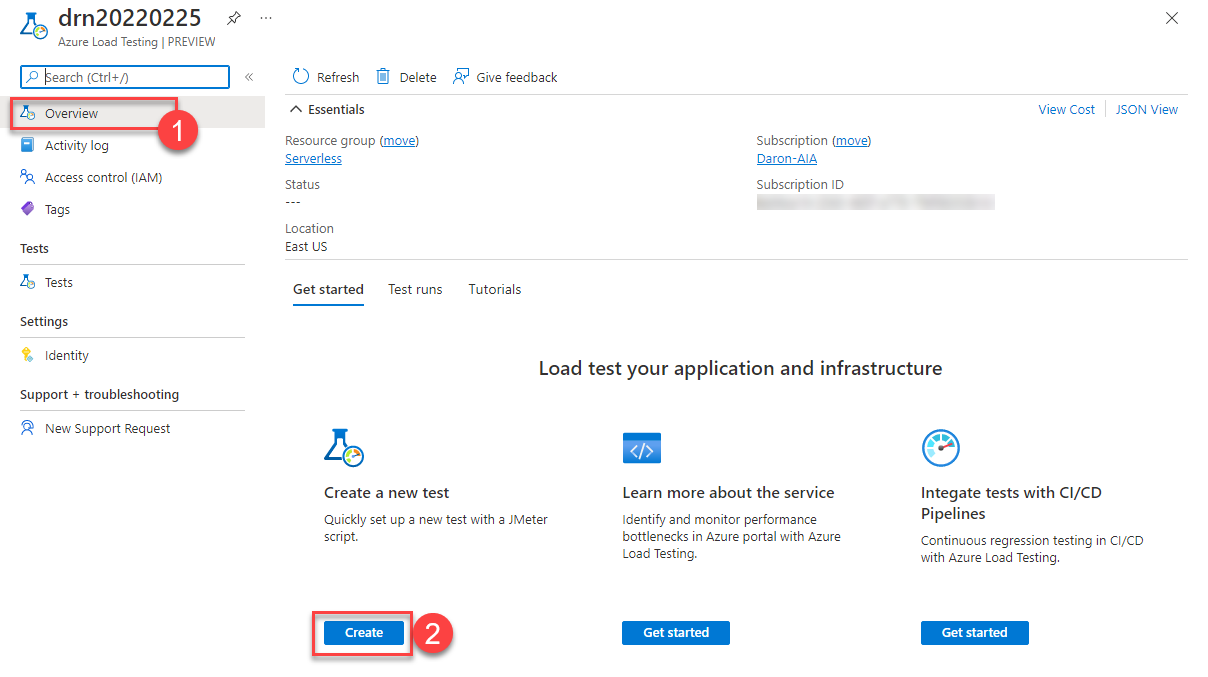Click inside the Search (Ctrl+/) field
The image size is (1208, 677).
(124, 77)
